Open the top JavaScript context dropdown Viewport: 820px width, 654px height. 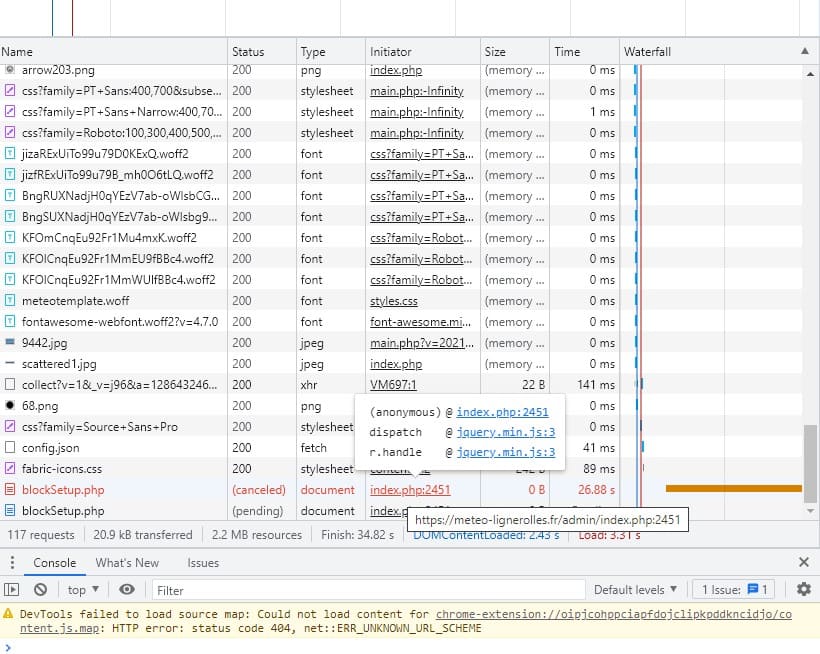point(83,590)
